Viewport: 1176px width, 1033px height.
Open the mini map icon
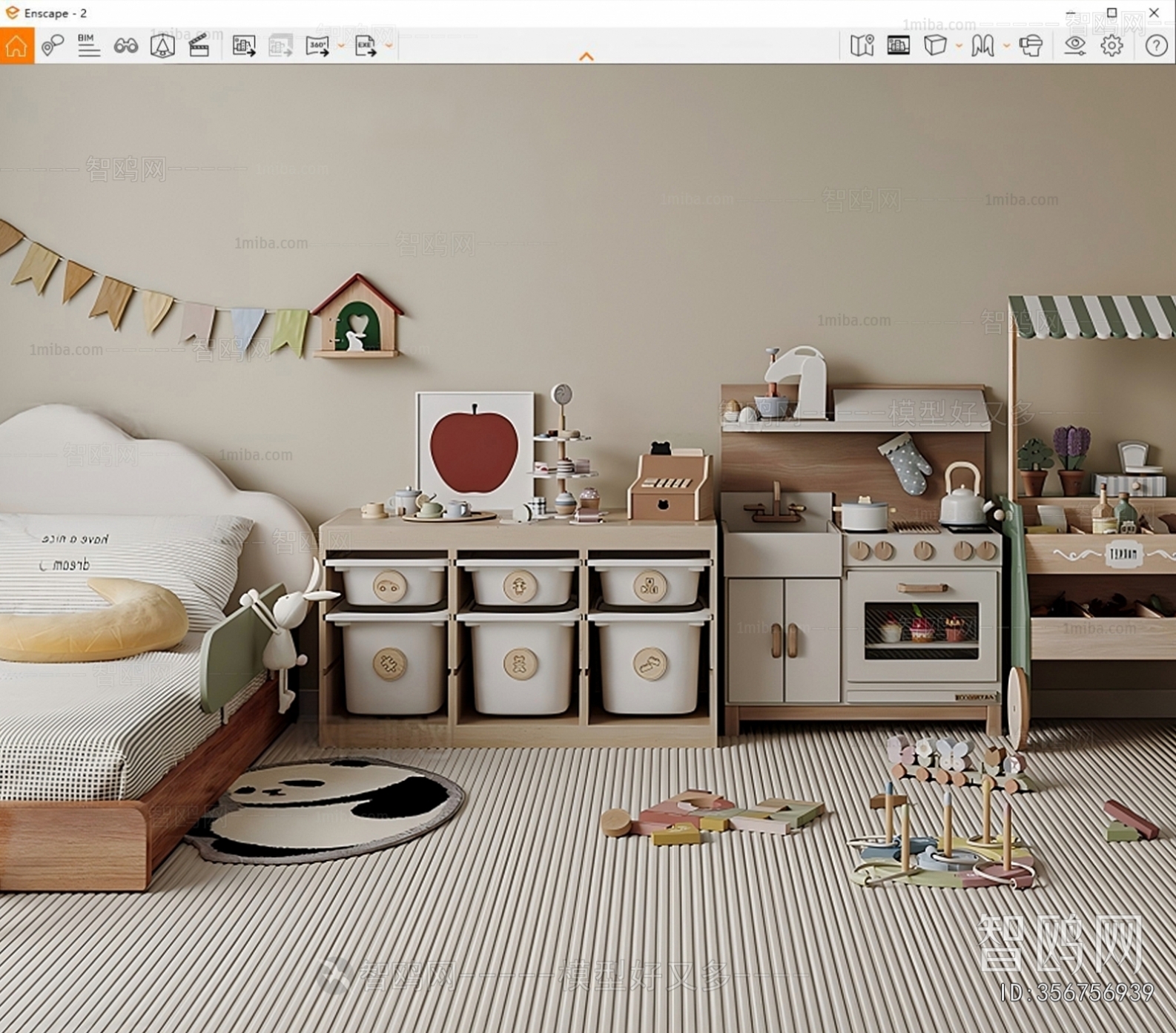[862, 46]
